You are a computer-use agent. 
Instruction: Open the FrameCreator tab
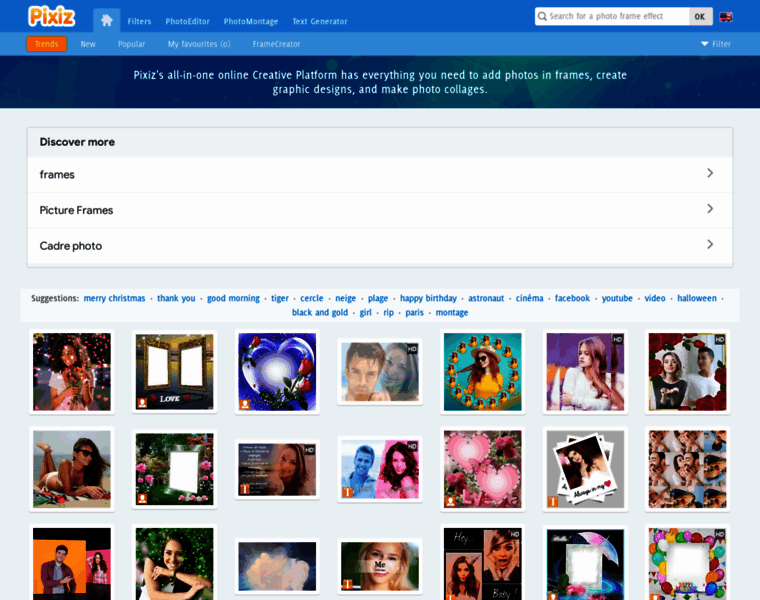[276, 44]
